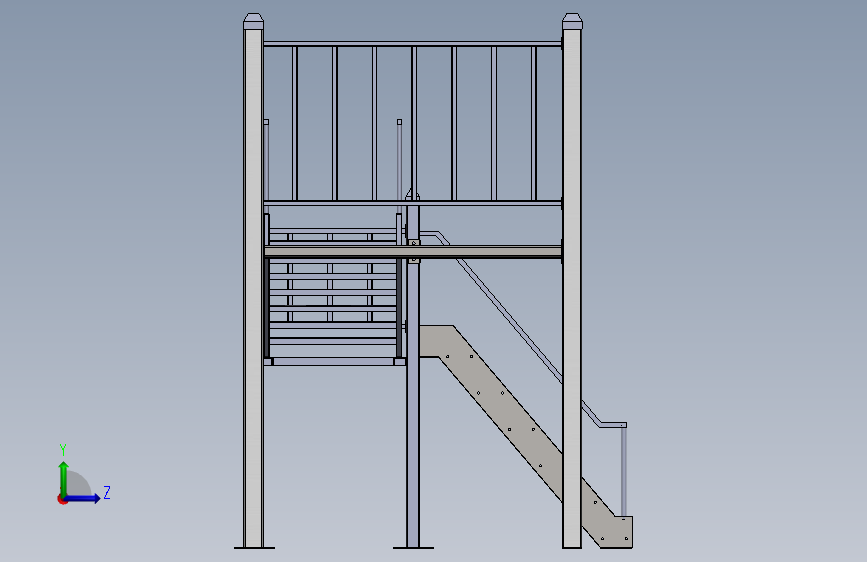Image resolution: width=867 pixels, height=562 pixels.
Task: Click the Y label of the triad
Action: point(63,450)
